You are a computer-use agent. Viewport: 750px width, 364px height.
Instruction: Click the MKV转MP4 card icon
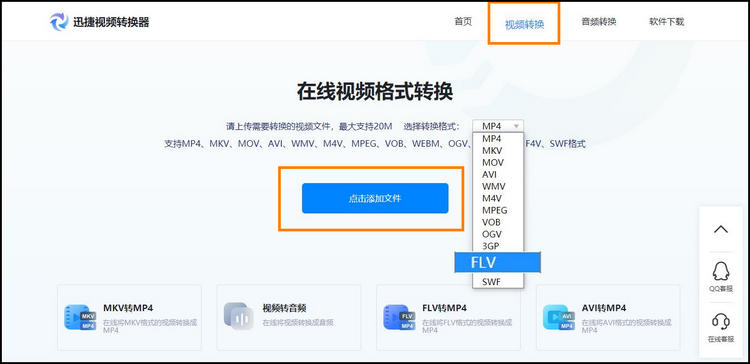point(80,317)
